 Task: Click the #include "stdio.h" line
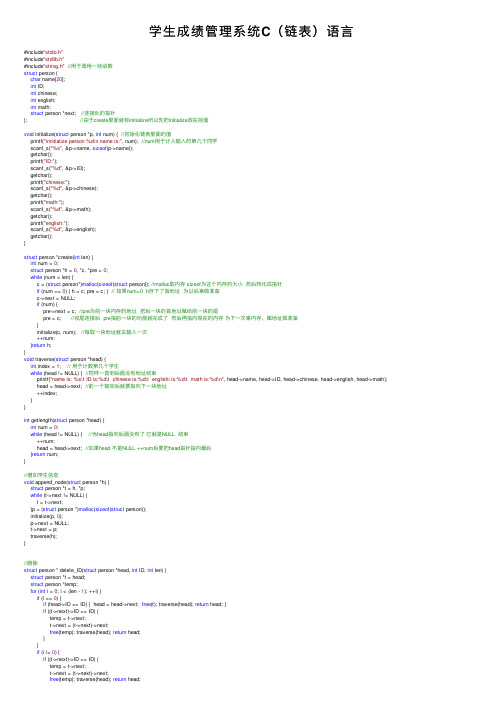coord(43,52)
